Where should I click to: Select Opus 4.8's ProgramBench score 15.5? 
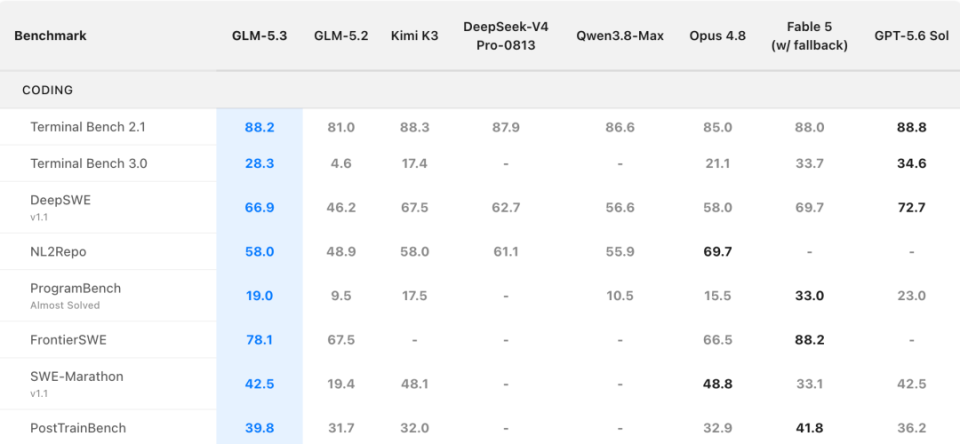[718, 296]
